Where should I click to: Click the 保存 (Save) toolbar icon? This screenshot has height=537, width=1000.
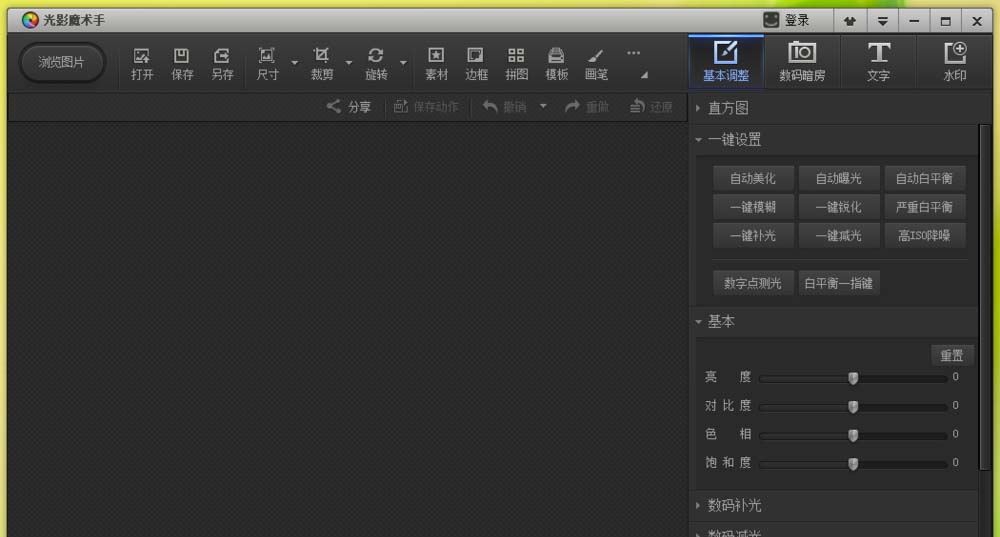coord(182,64)
